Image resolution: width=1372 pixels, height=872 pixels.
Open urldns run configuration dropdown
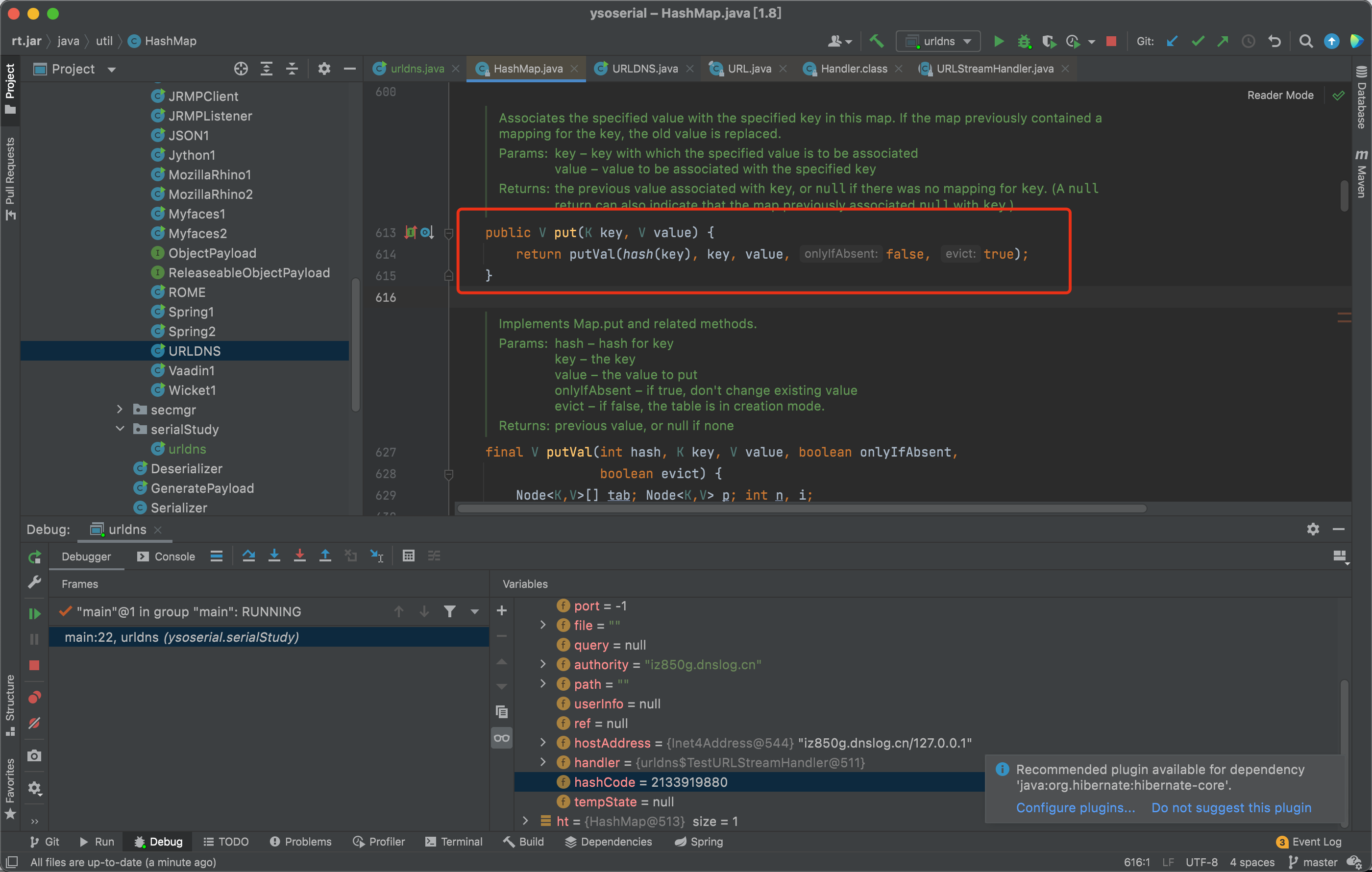point(938,41)
